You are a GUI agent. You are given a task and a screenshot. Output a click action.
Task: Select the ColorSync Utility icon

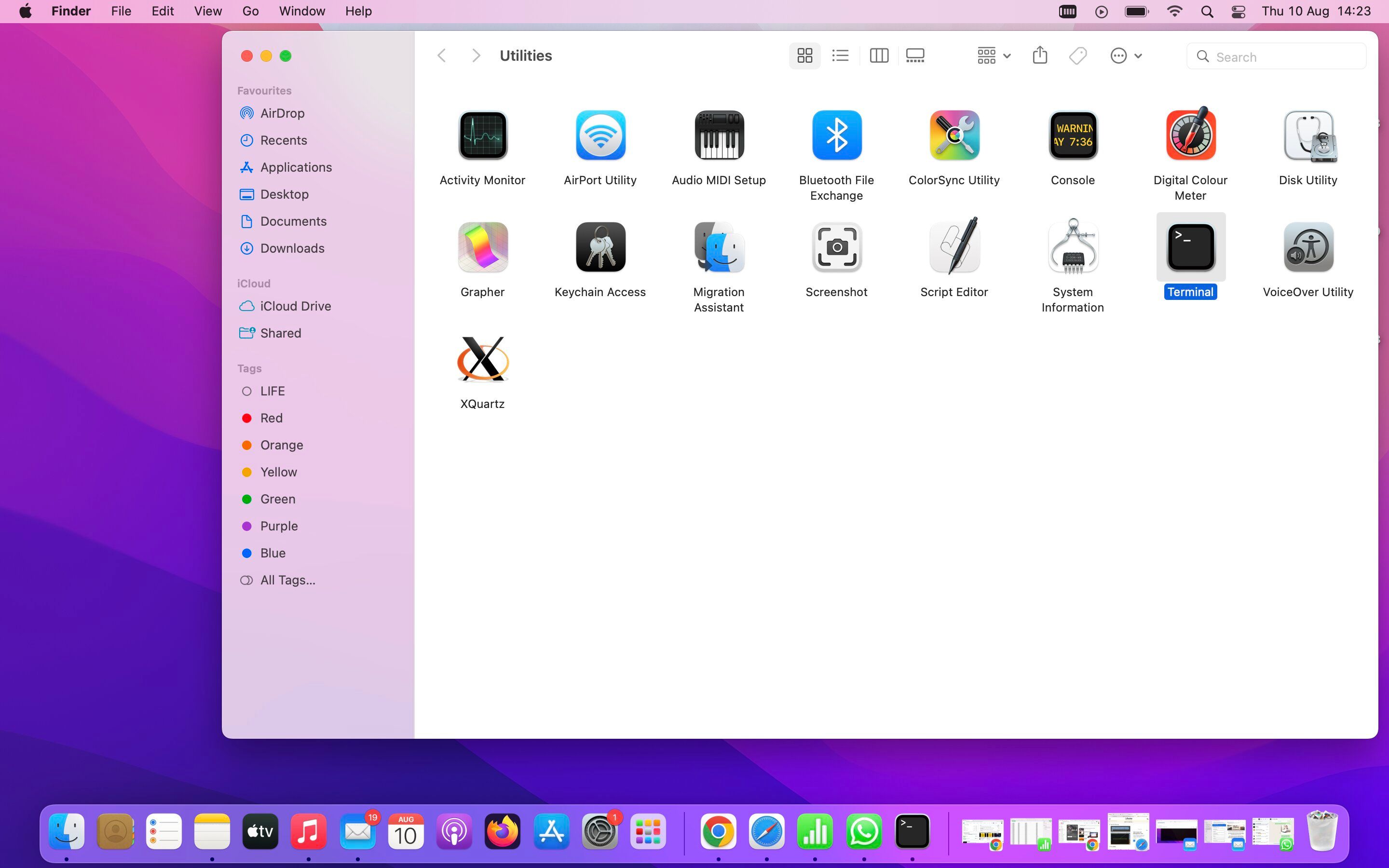pos(953,136)
